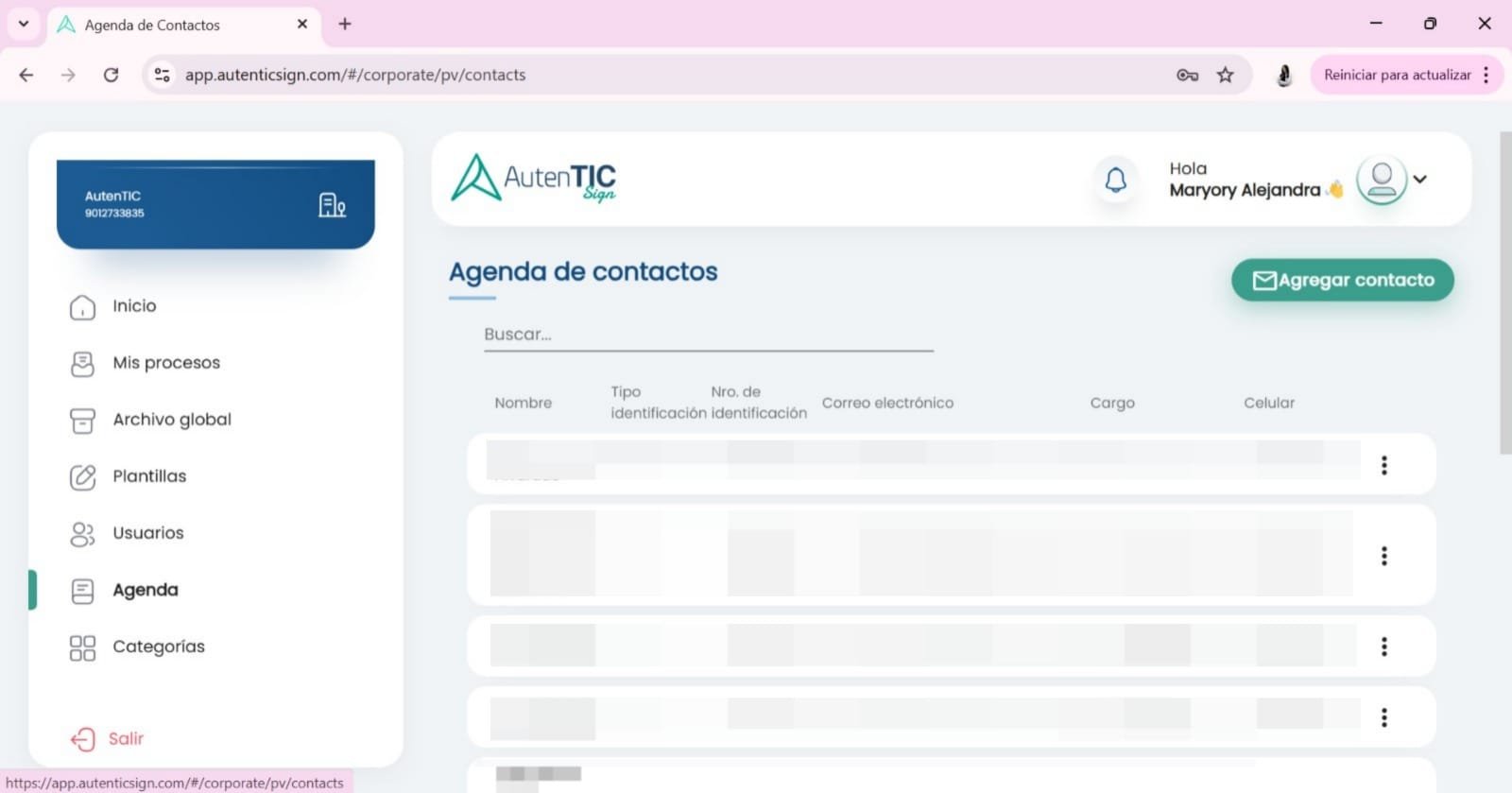Open the browser password key icon

pos(1187,75)
